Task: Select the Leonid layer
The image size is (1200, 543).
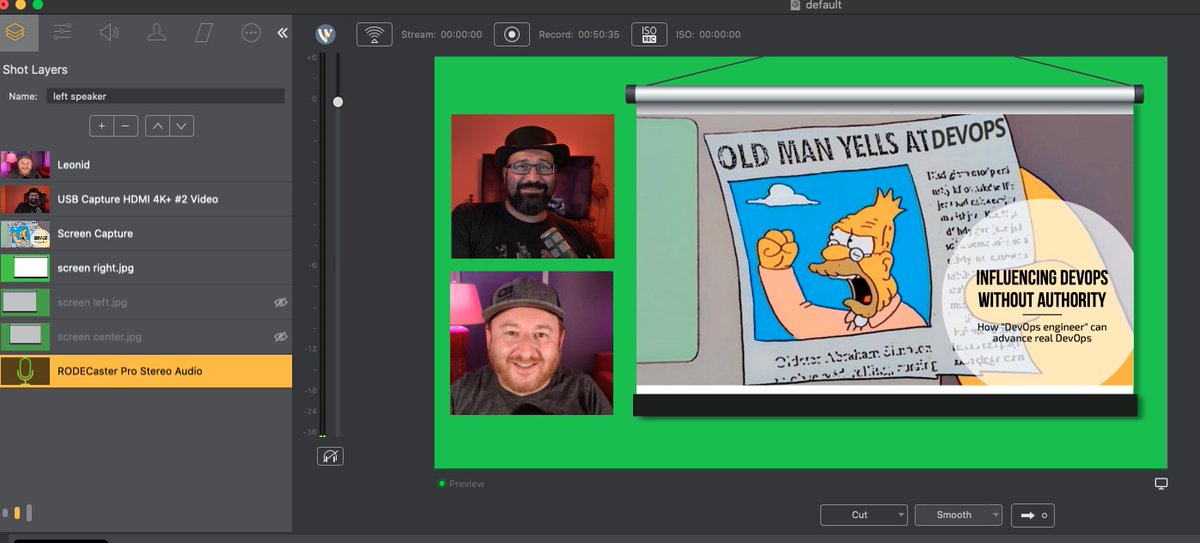Action: click(x=146, y=164)
